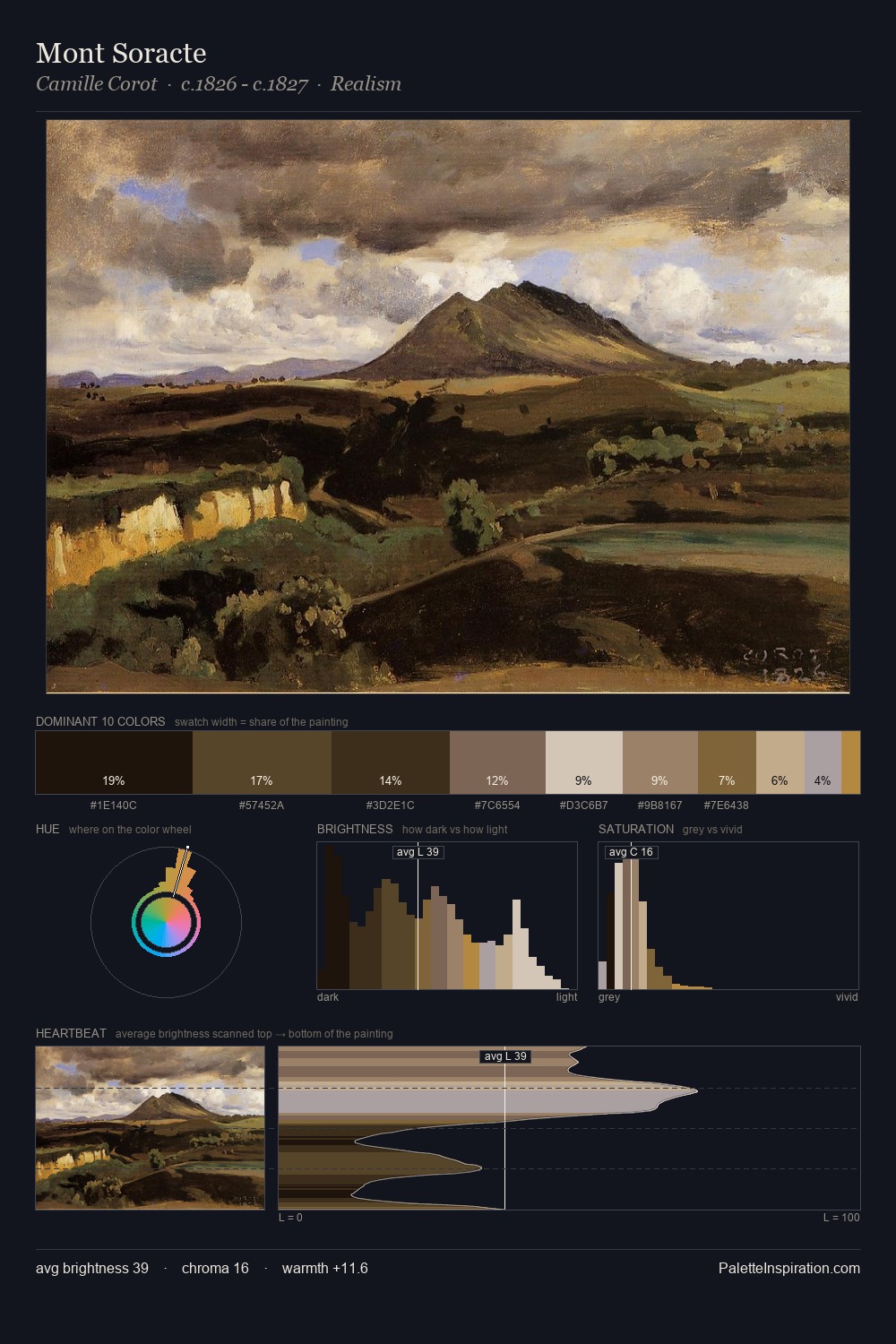Click the #7E6438 hex code label
This screenshot has height=1344, width=896.
click(x=727, y=805)
